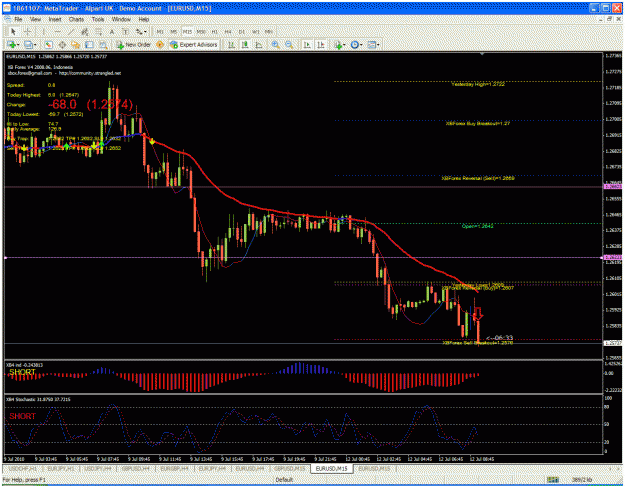Viewport: 625px width, 486px height.
Task: Toggle the MN timeframe button
Action: pos(269,31)
